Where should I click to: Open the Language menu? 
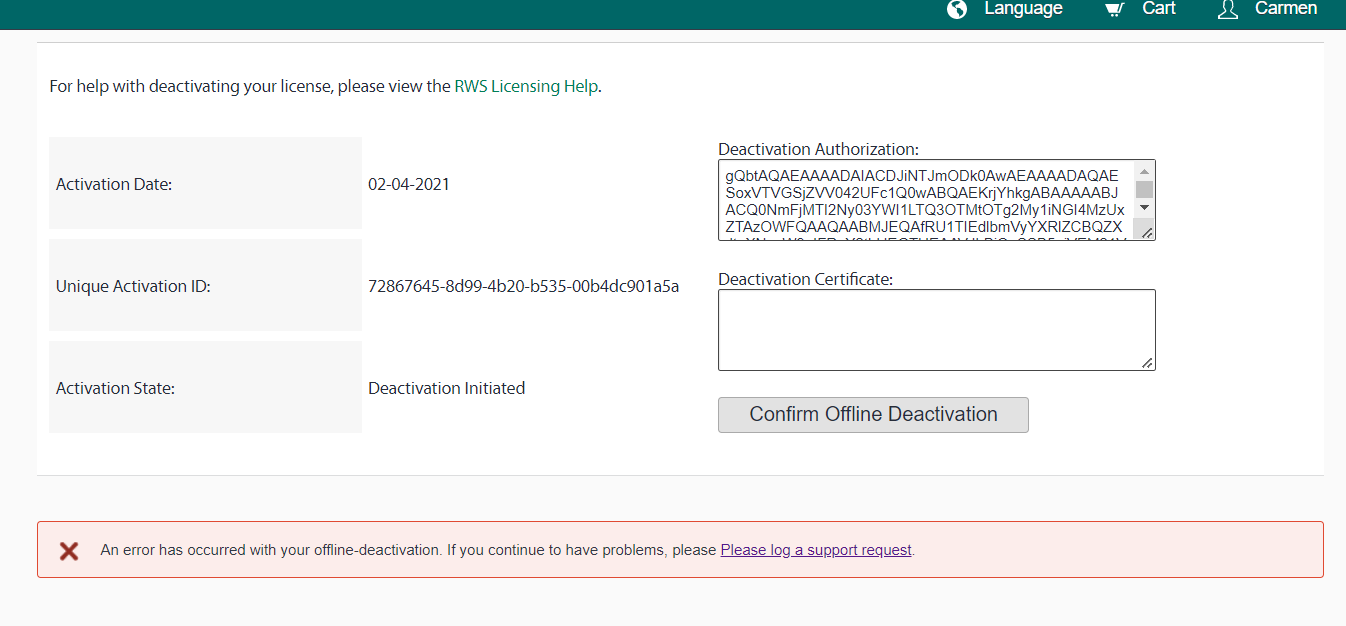tap(1023, 10)
